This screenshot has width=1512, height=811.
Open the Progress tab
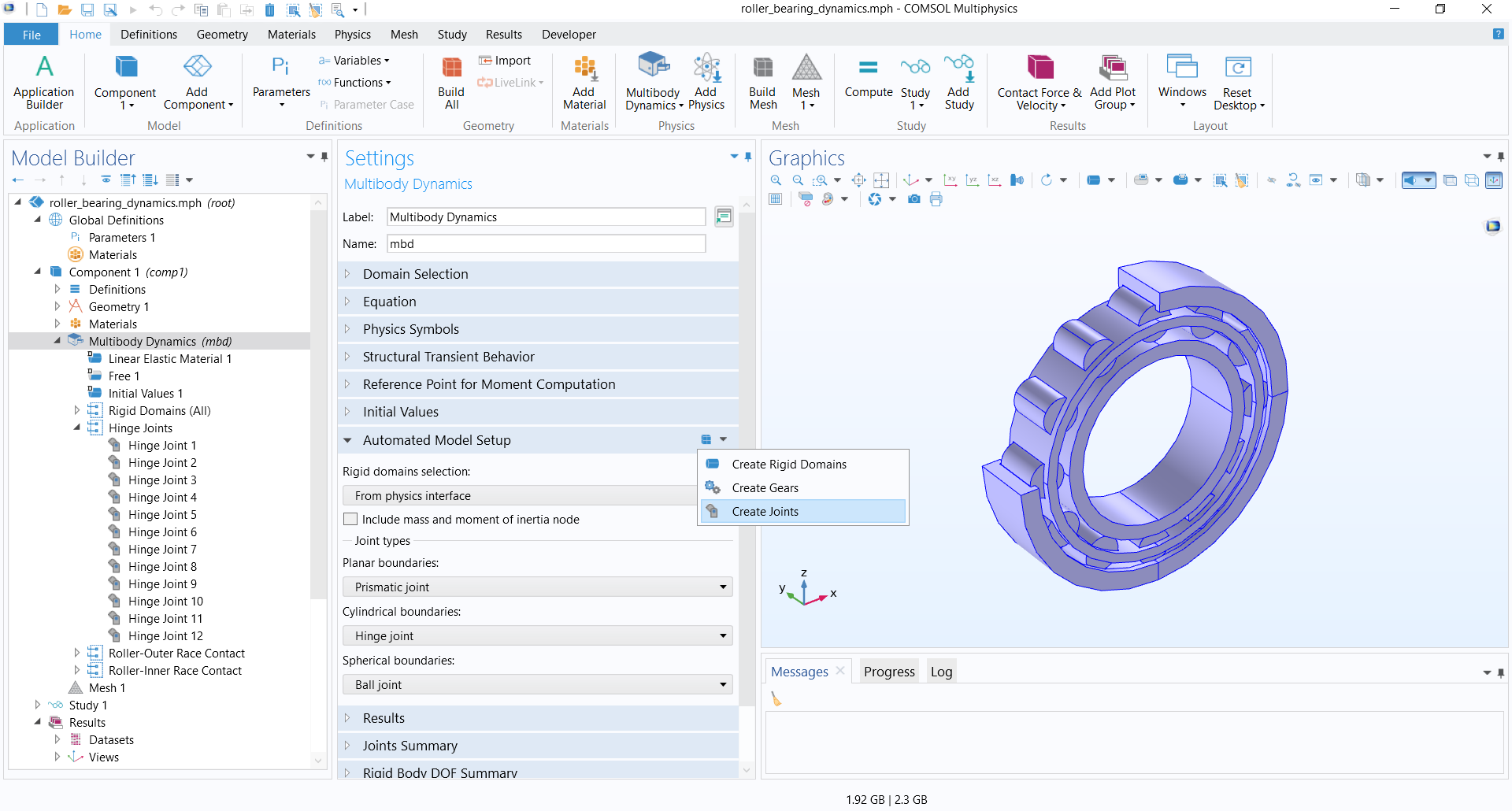click(888, 672)
